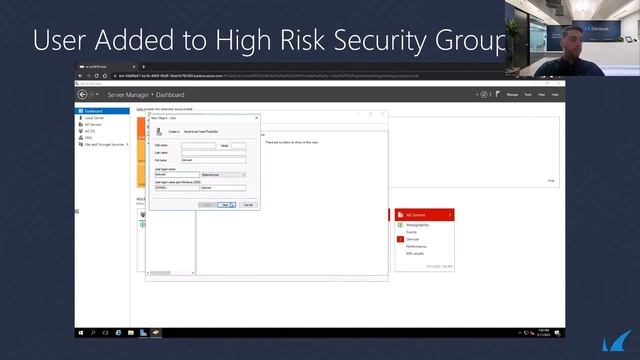640x360 pixels.
Task: Open the navigation history dropdown arrow
Action: 97,95
